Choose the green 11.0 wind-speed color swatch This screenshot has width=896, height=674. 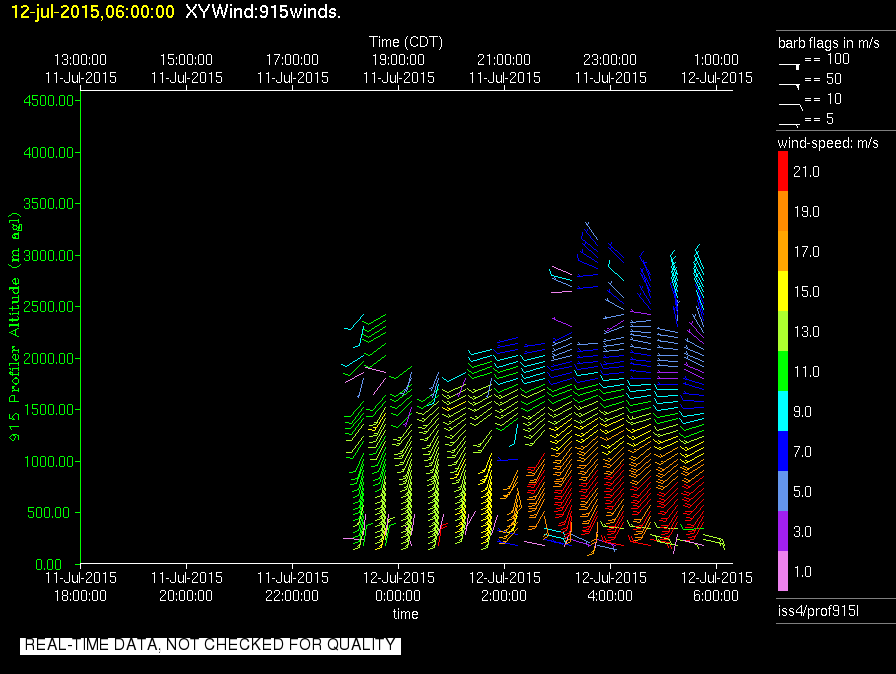pyautogui.click(x=783, y=372)
